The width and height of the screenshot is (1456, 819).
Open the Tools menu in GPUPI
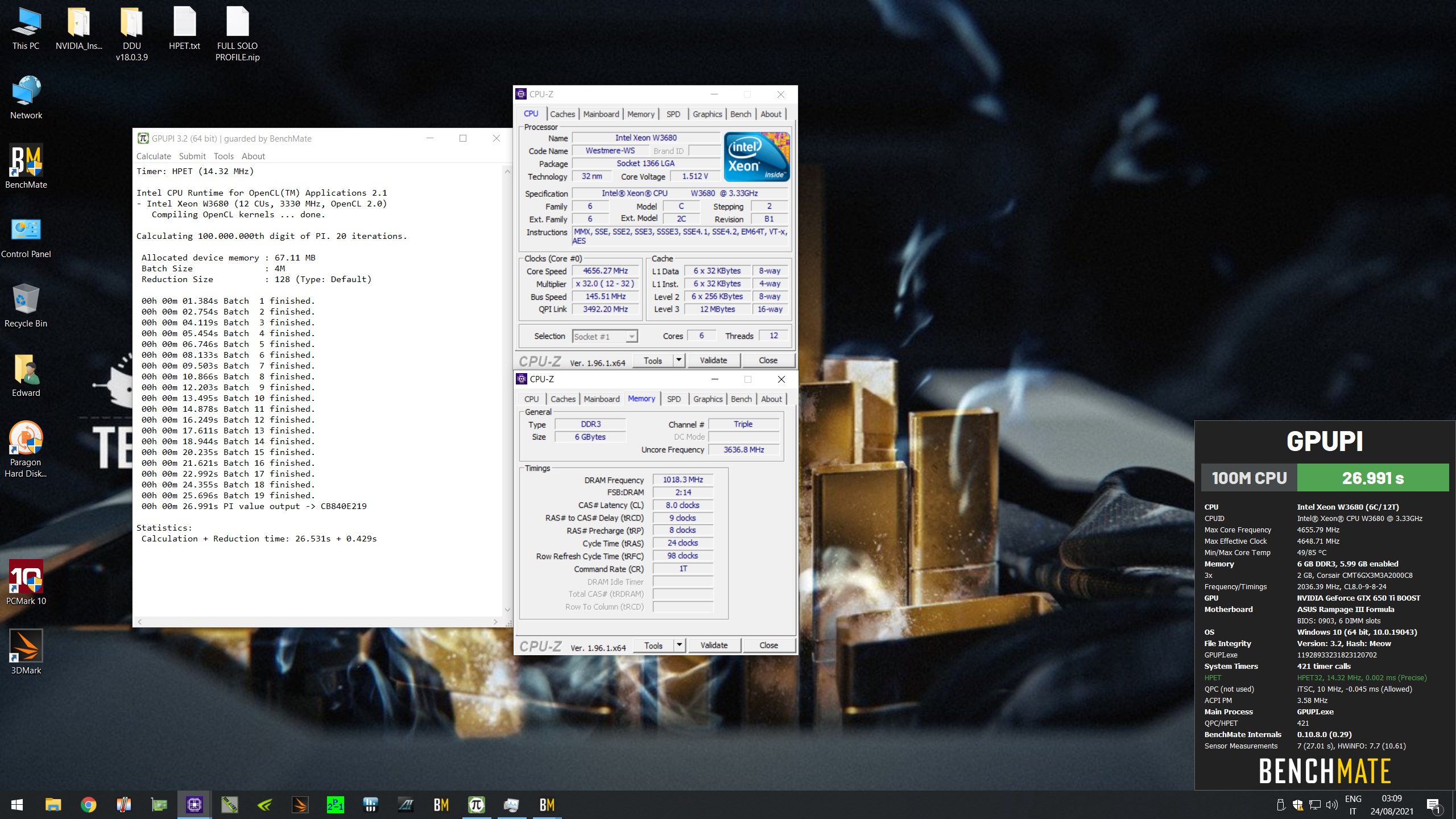point(224,156)
